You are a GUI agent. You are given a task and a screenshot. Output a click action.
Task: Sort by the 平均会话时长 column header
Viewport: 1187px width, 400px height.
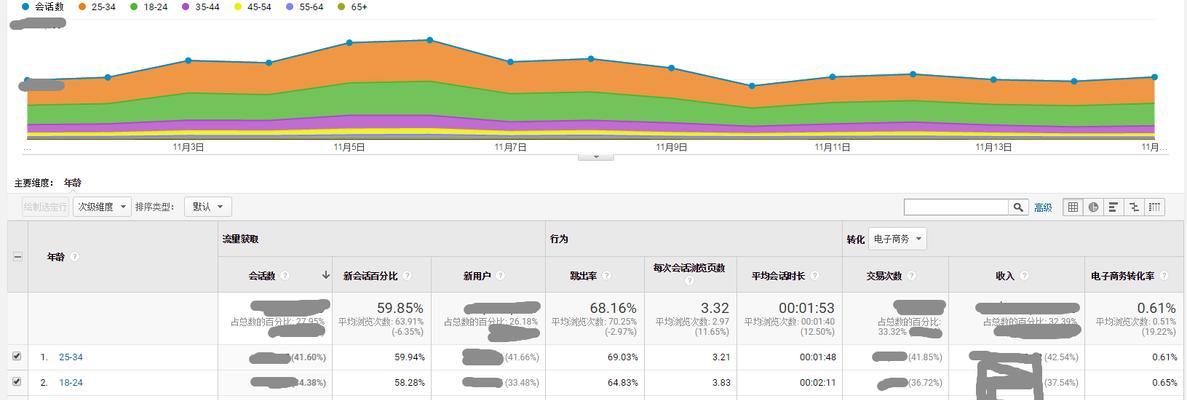pos(778,276)
